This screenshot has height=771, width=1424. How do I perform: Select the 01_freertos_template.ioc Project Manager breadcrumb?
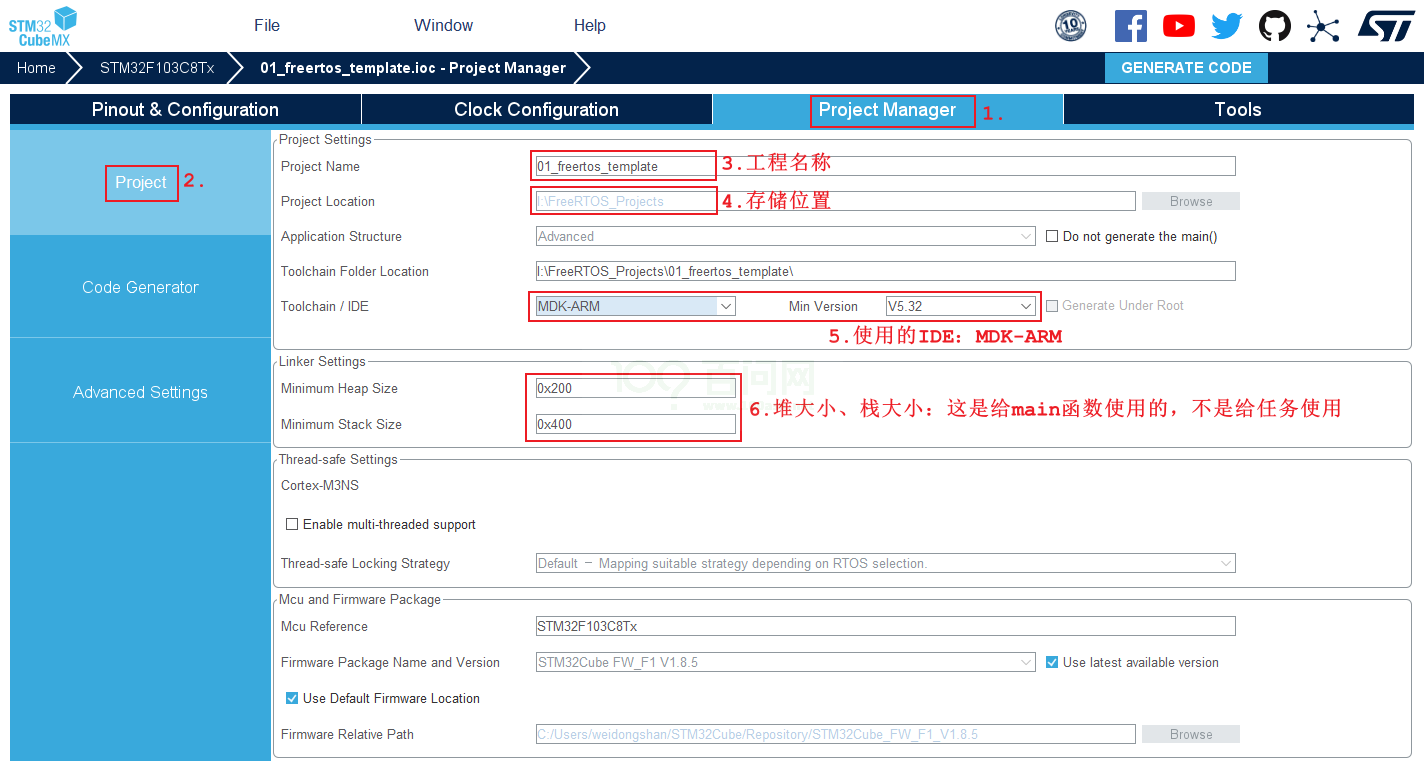coord(413,68)
